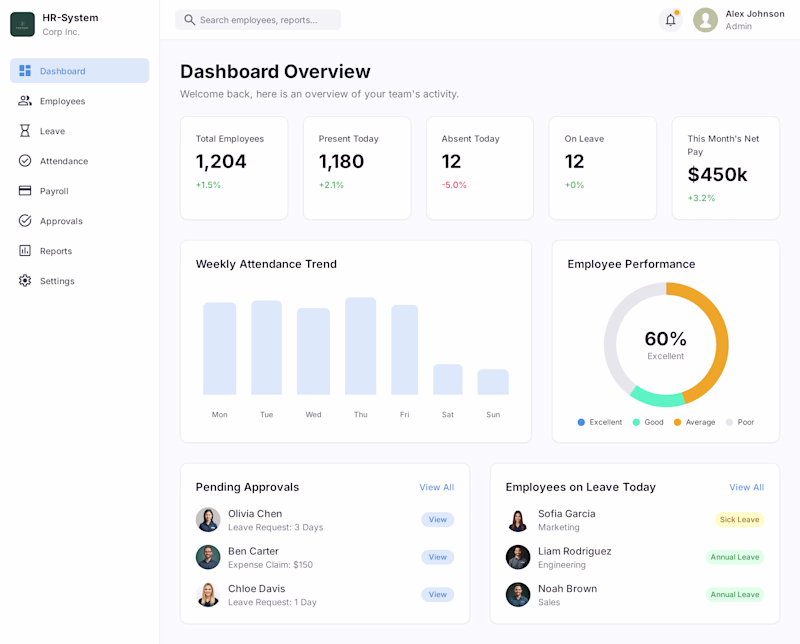Click the Tue attendance bar
The height and width of the screenshot is (644, 800).
tap(266, 348)
